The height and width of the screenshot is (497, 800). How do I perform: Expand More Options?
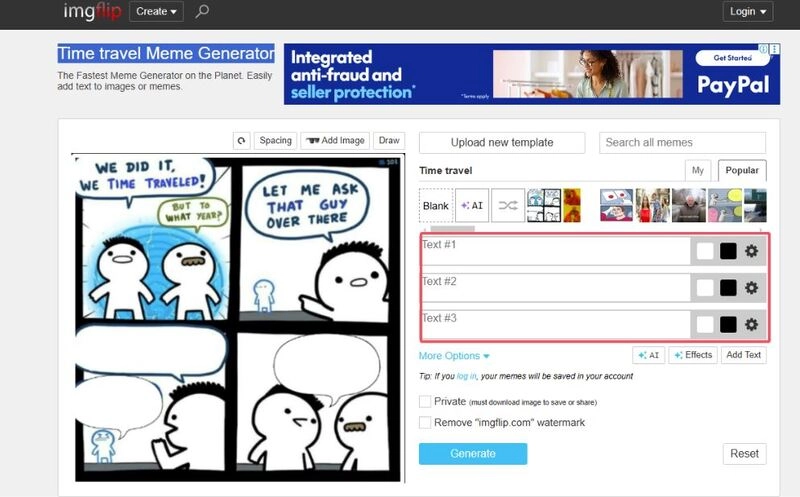click(x=454, y=356)
